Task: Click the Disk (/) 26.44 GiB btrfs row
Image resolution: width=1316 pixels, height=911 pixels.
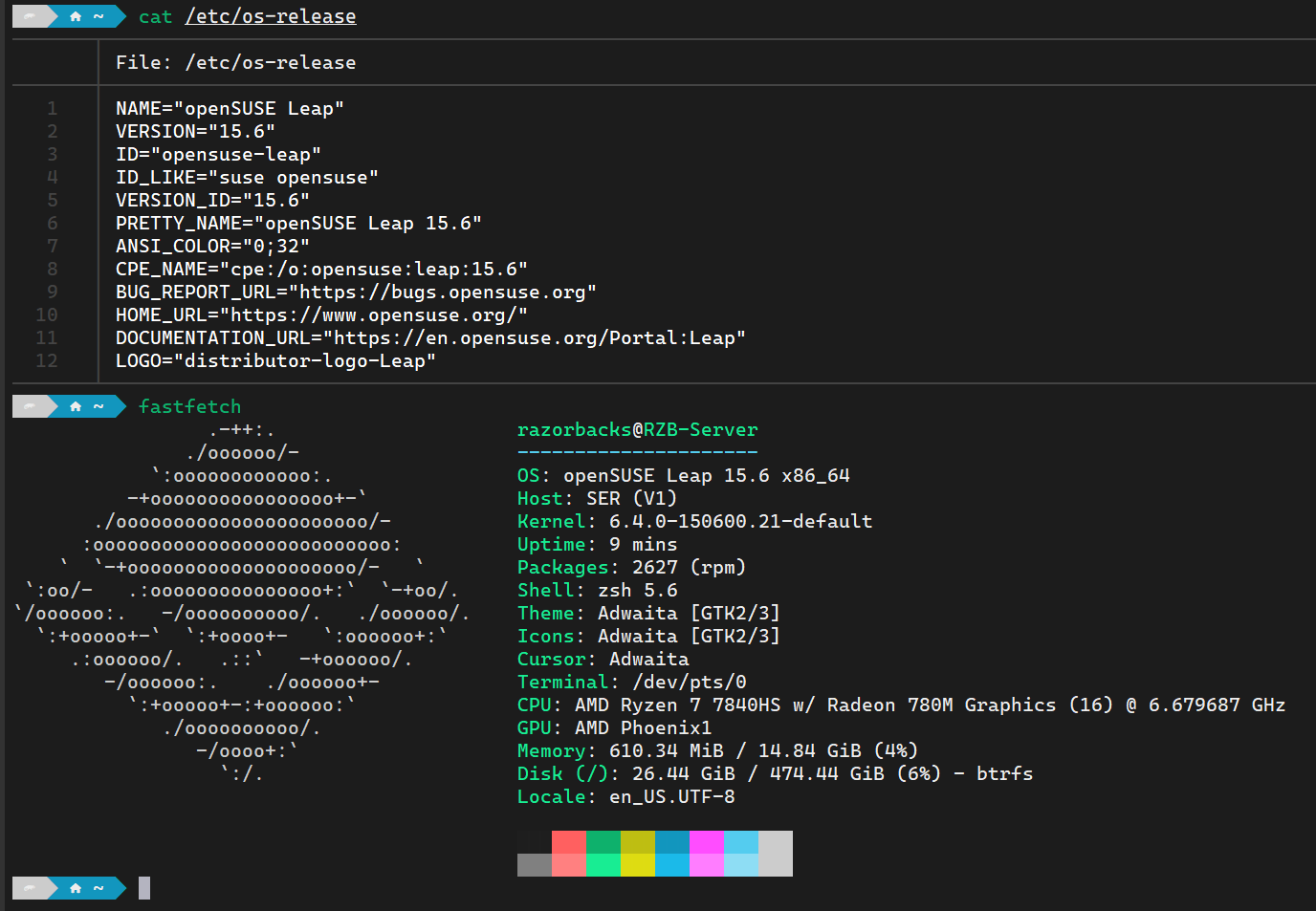Action: tap(776, 773)
